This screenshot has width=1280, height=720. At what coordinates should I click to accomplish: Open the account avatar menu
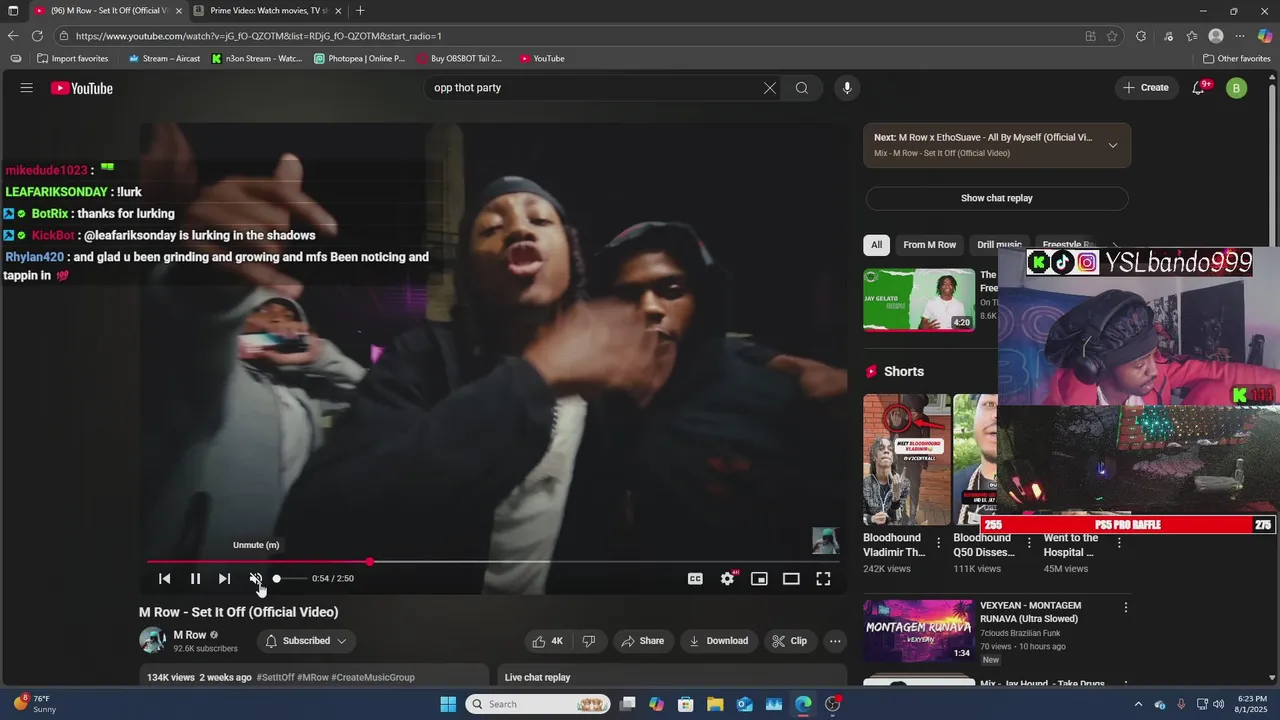[x=1236, y=88]
